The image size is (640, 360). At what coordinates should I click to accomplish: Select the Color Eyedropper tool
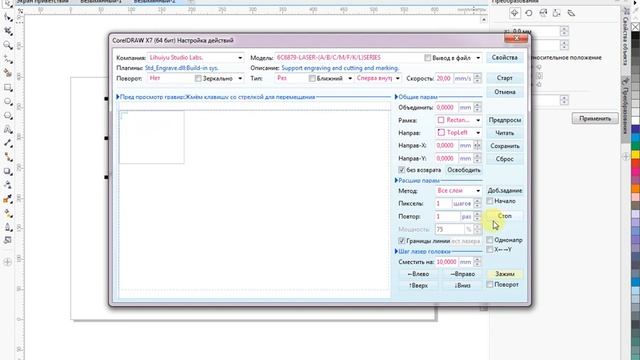click(7, 199)
